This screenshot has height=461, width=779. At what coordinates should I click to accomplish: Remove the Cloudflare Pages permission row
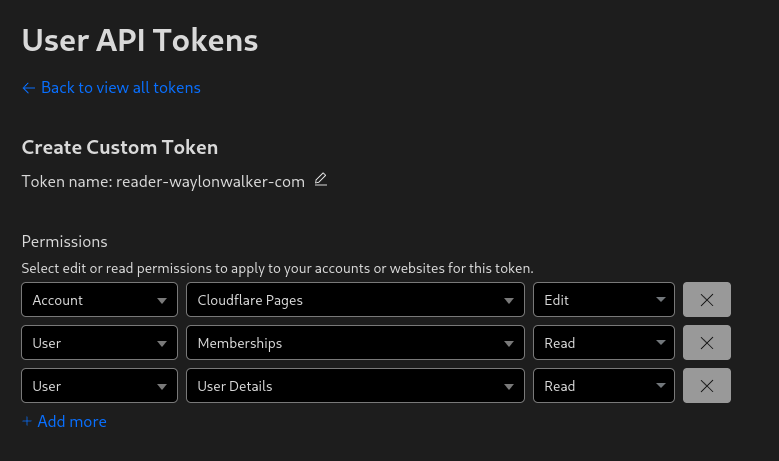(706, 300)
